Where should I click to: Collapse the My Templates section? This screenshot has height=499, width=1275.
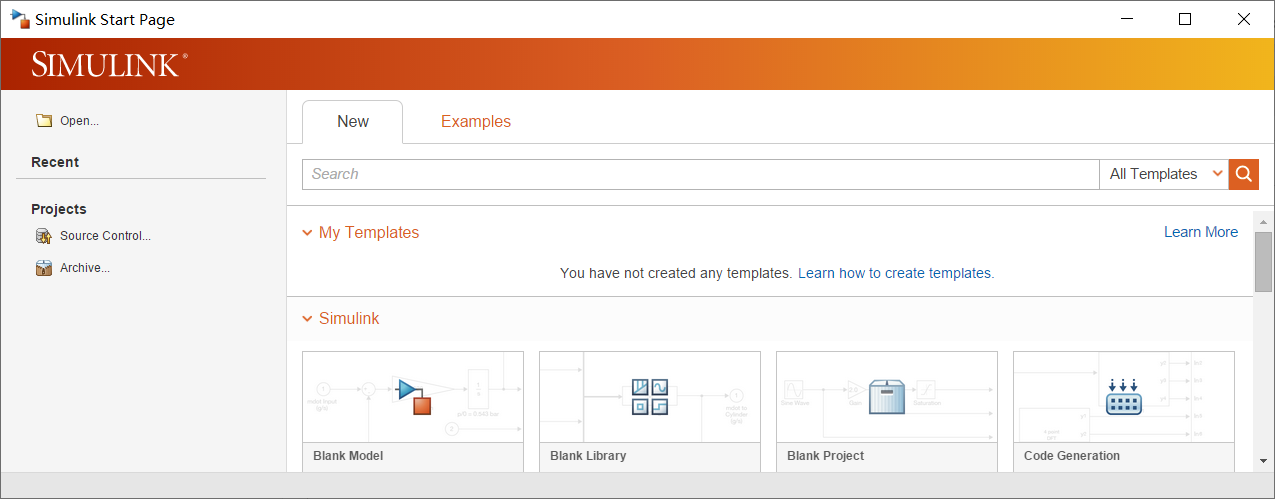tap(307, 233)
